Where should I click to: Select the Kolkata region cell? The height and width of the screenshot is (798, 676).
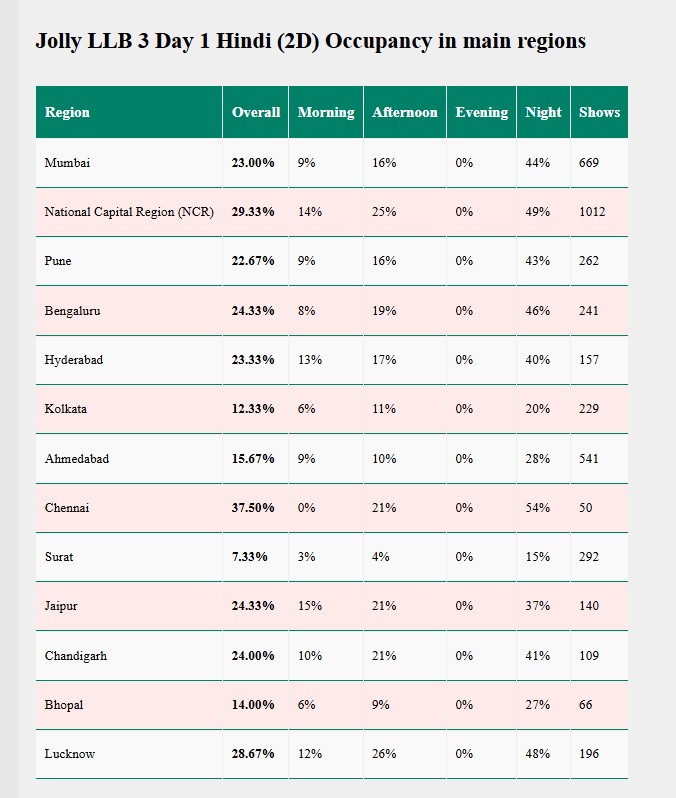65,409
